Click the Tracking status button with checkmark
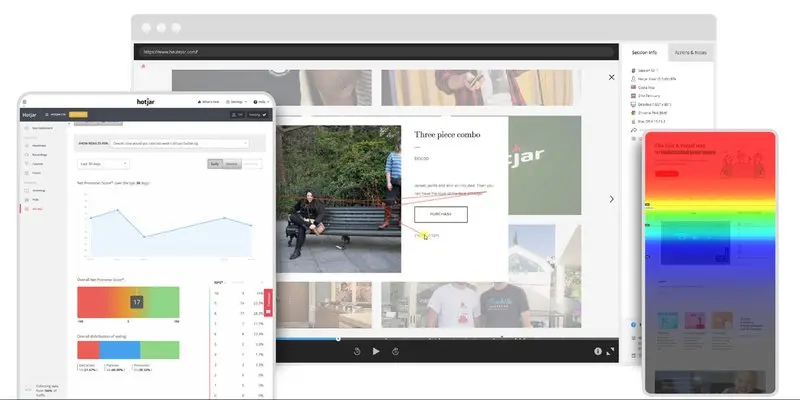Viewport: 800px width, 400px height. pyautogui.click(x=258, y=115)
